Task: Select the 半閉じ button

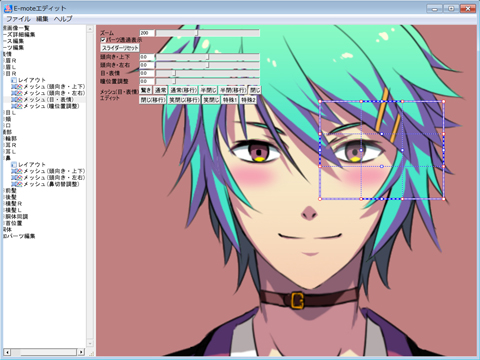Action: (x=208, y=90)
